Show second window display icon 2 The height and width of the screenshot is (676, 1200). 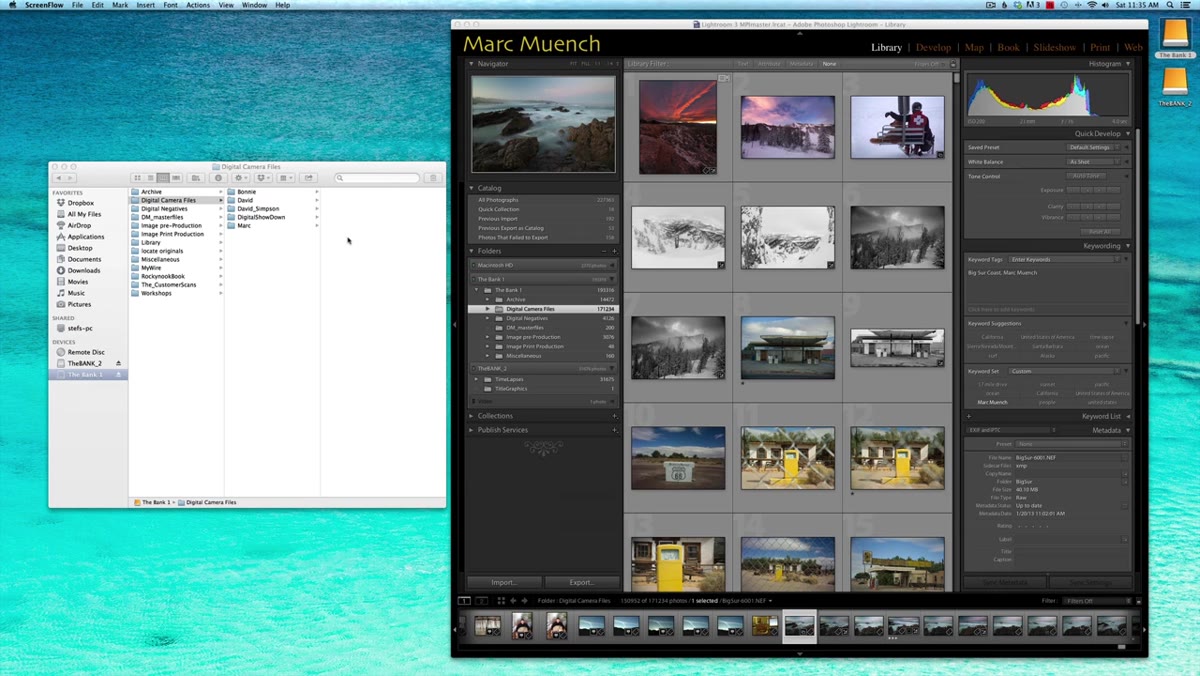[481, 601]
